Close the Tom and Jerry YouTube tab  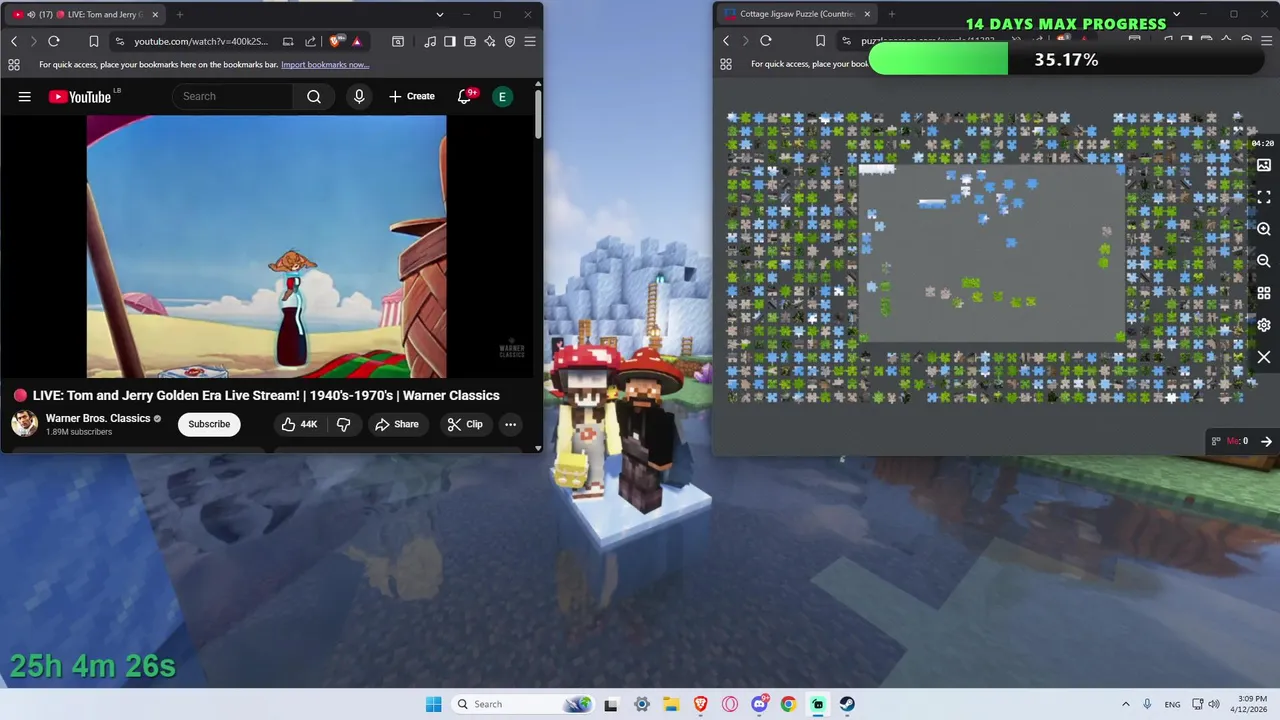[155, 15]
